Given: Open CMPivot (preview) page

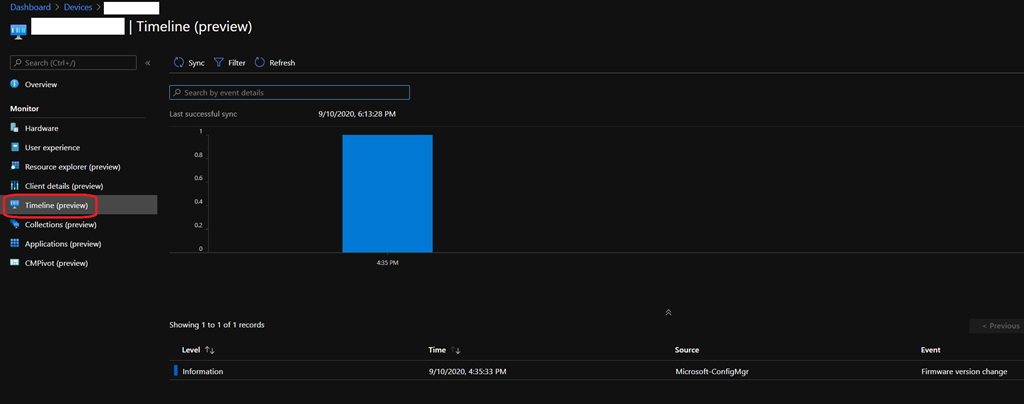Looking at the screenshot, I should (56, 263).
